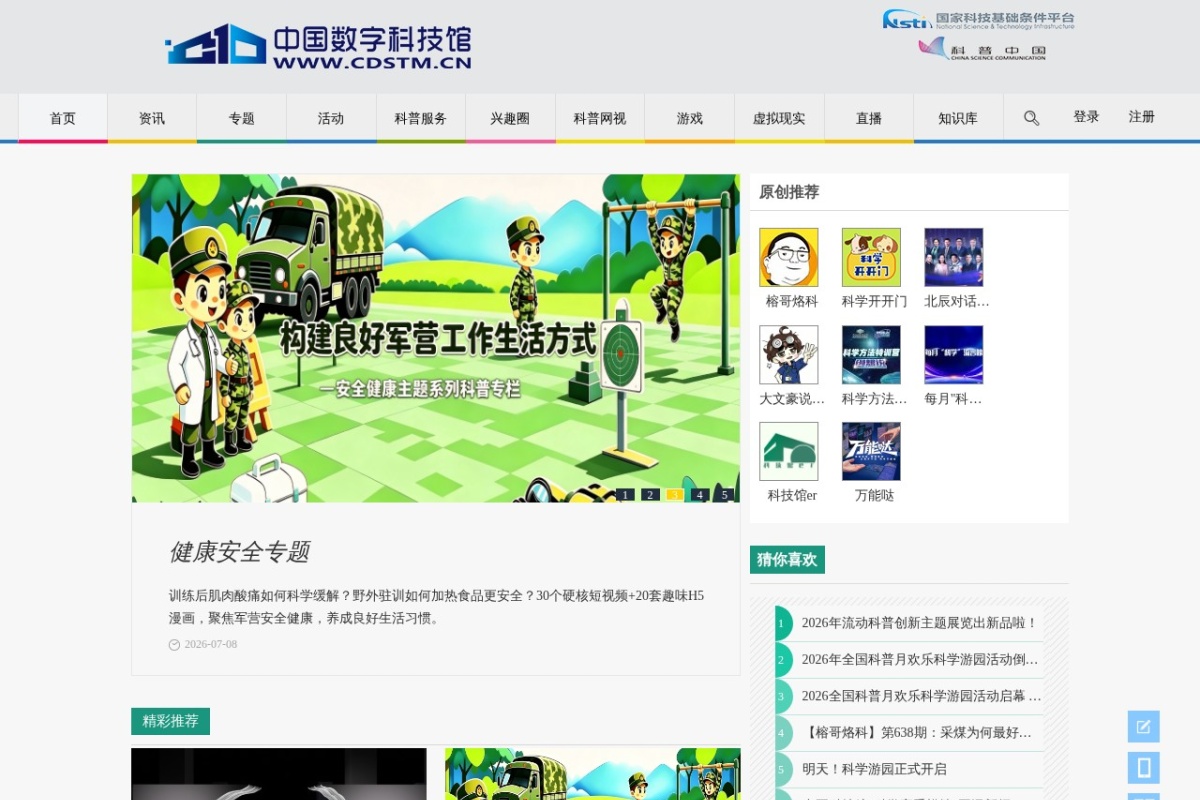Open the 【榕哥烙科】第638期 article
1200x800 pixels.
click(x=917, y=733)
